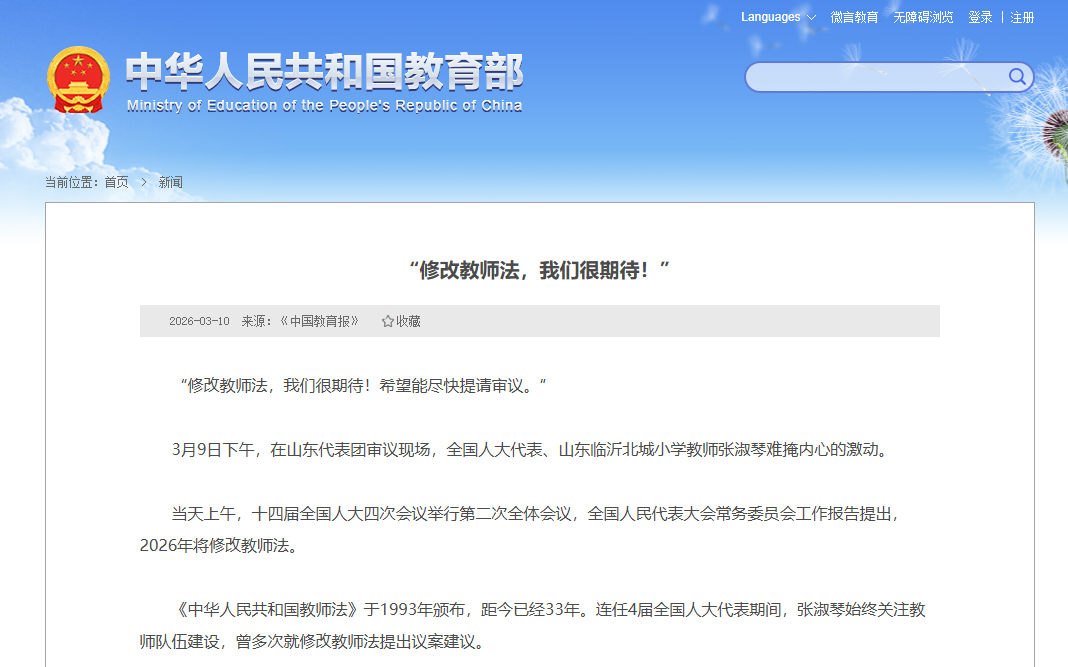Enable 无障碍浏览 accessibility mode

923,17
